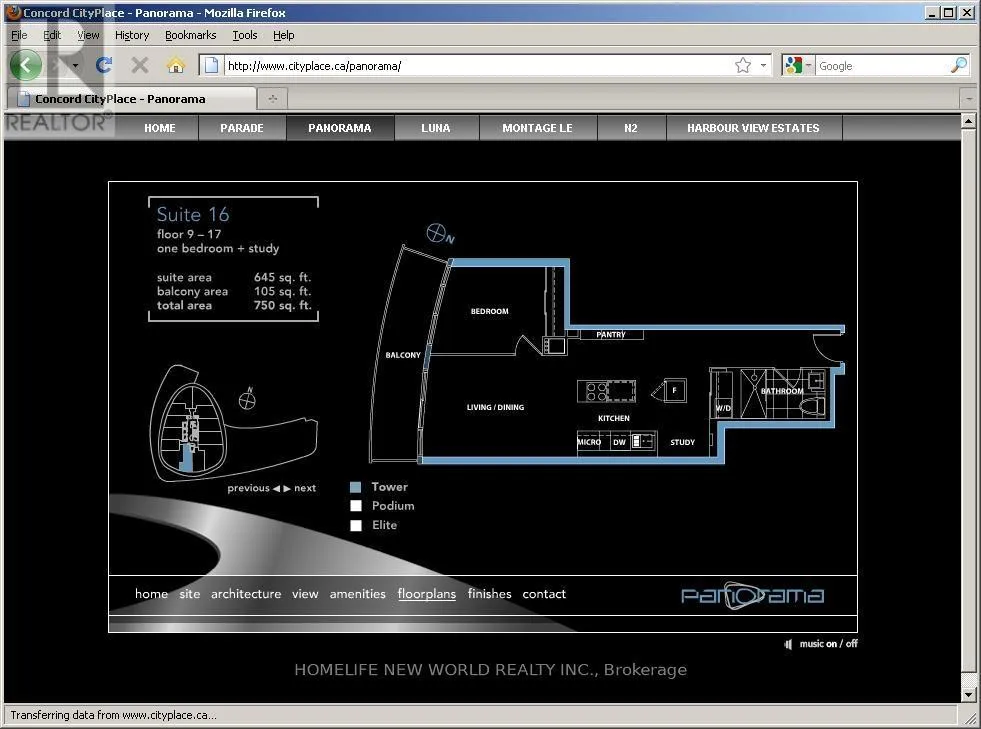981x729 pixels.
Task: Select the Podium floorplan checkbox
Action: point(355,506)
